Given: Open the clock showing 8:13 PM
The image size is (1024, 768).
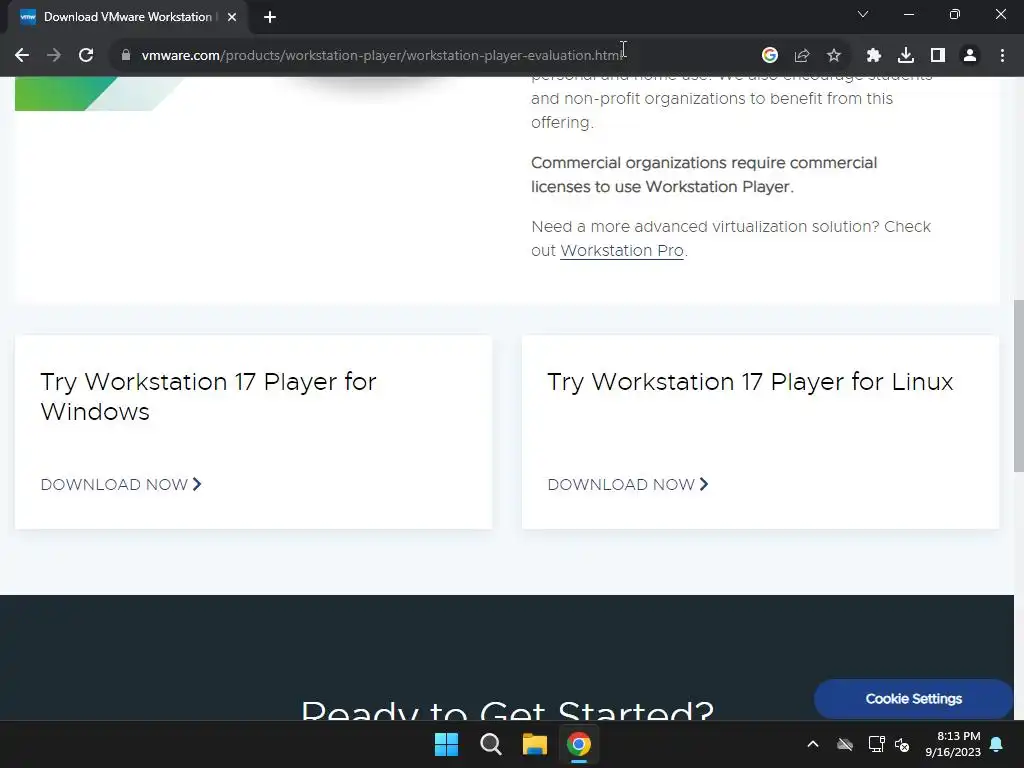Looking at the screenshot, I should coord(953,744).
